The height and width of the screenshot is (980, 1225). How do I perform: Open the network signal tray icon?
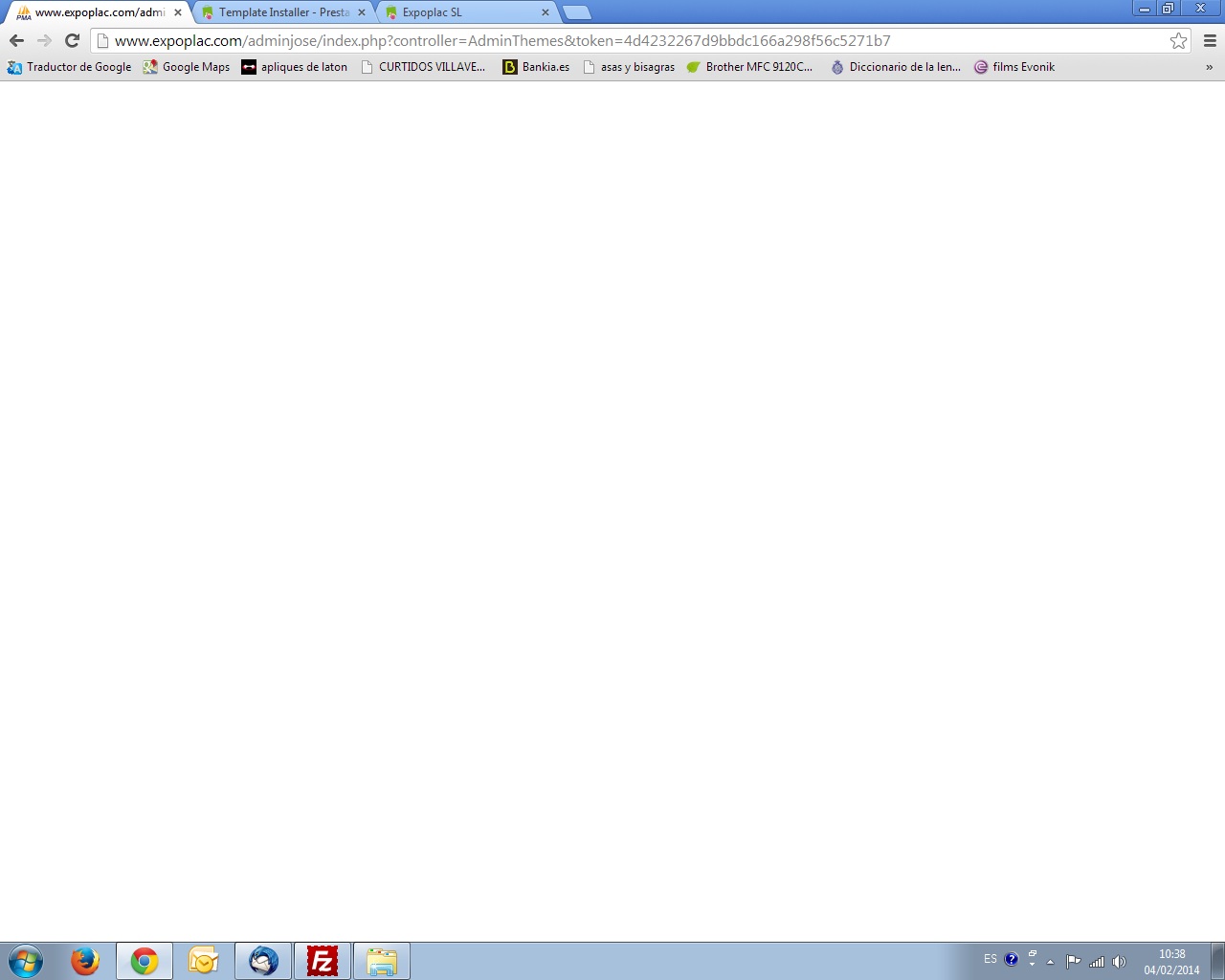click(1097, 962)
